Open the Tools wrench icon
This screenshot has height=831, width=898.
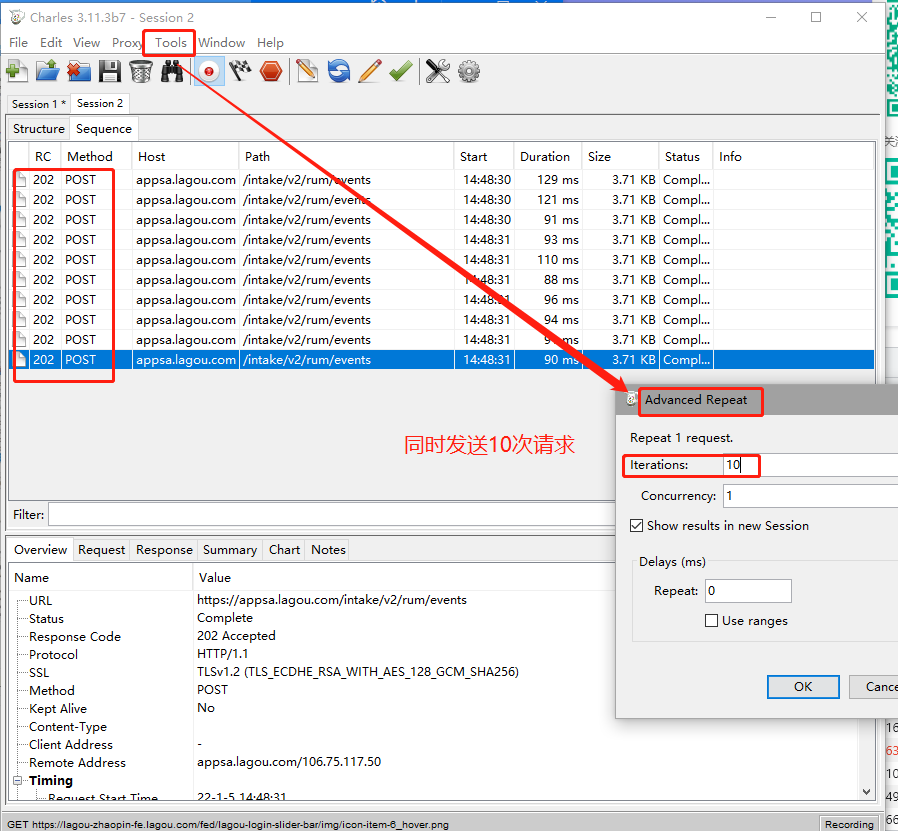(x=438, y=72)
